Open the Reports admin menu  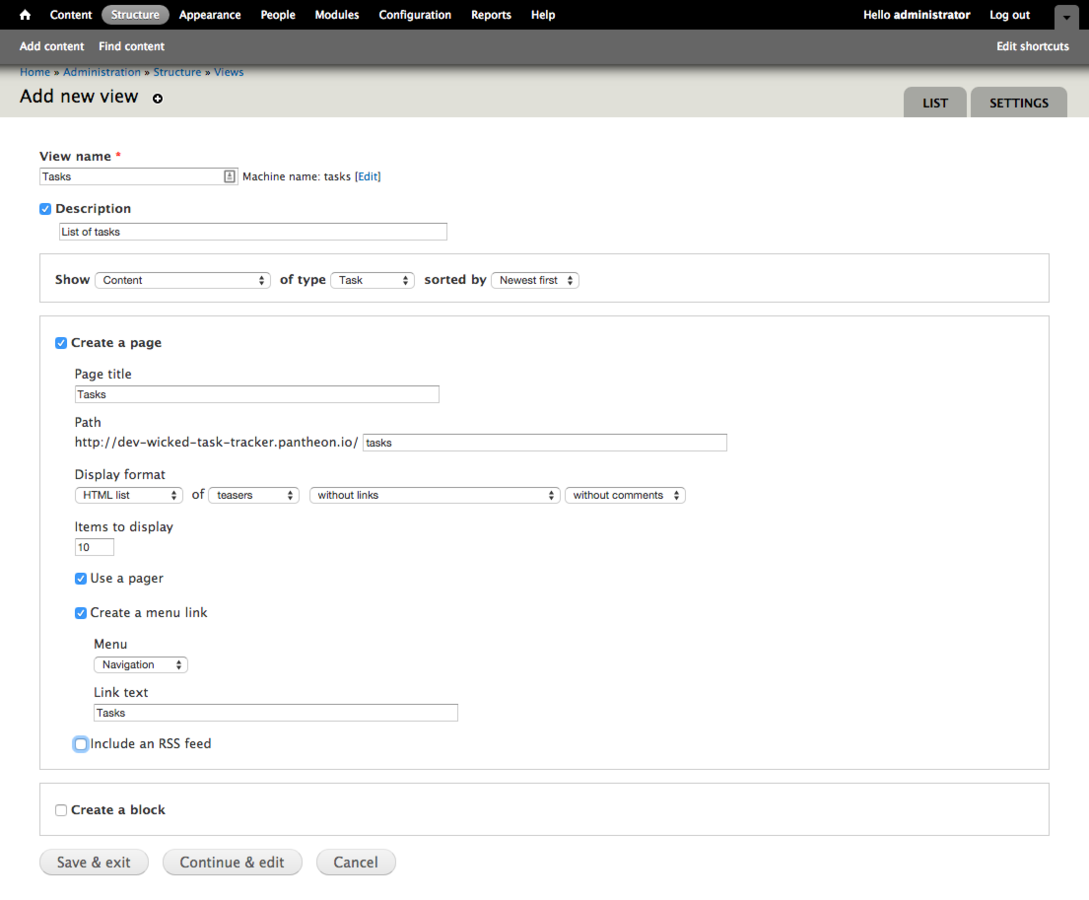point(491,15)
